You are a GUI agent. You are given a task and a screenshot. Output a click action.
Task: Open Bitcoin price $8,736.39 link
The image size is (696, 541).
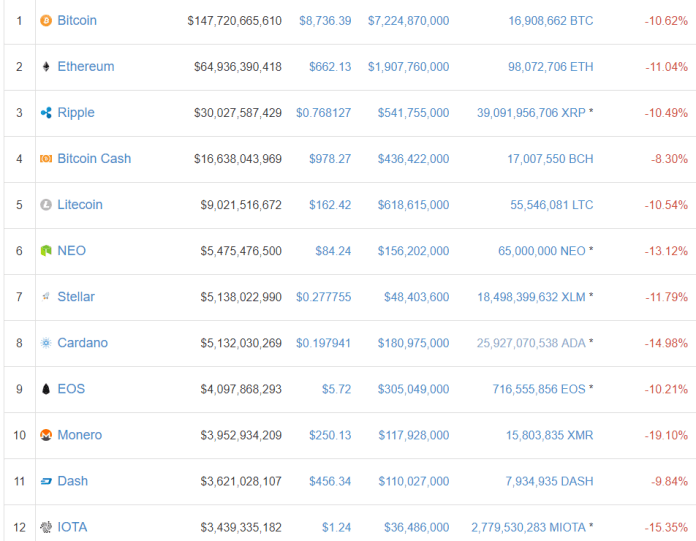coord(325,20)
